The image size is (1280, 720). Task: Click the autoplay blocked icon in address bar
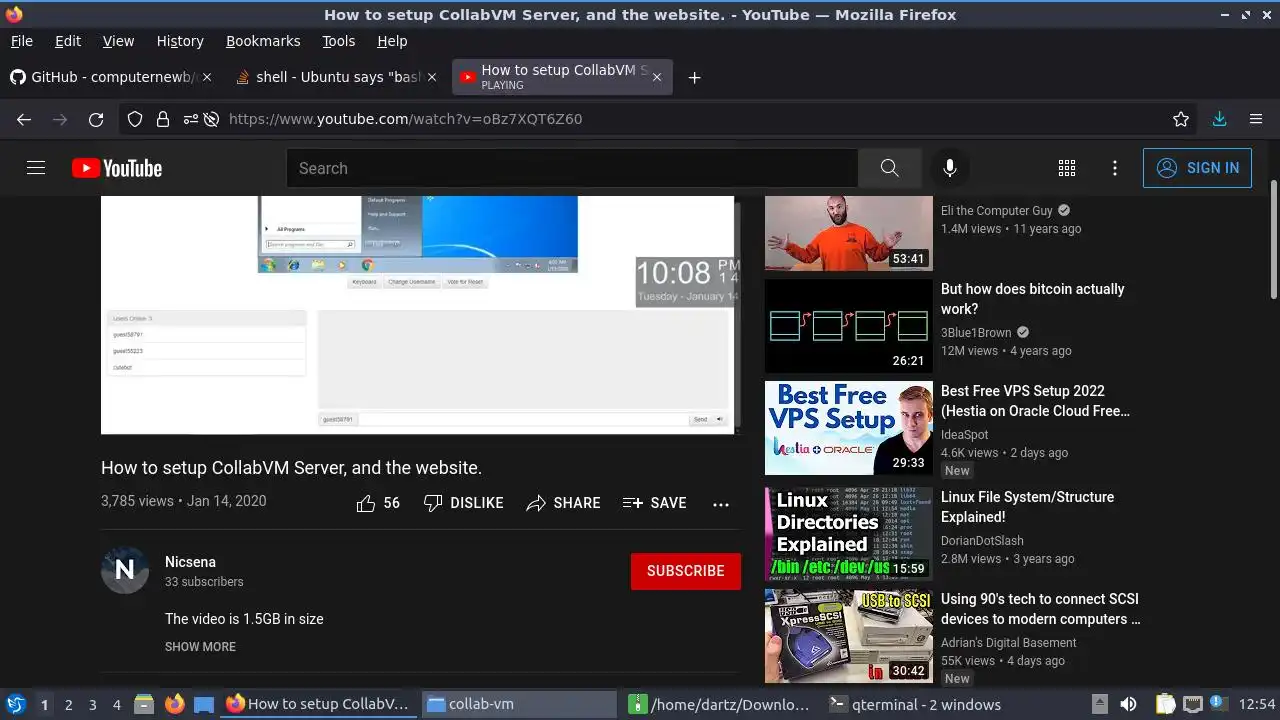click(x=211, y=119)
